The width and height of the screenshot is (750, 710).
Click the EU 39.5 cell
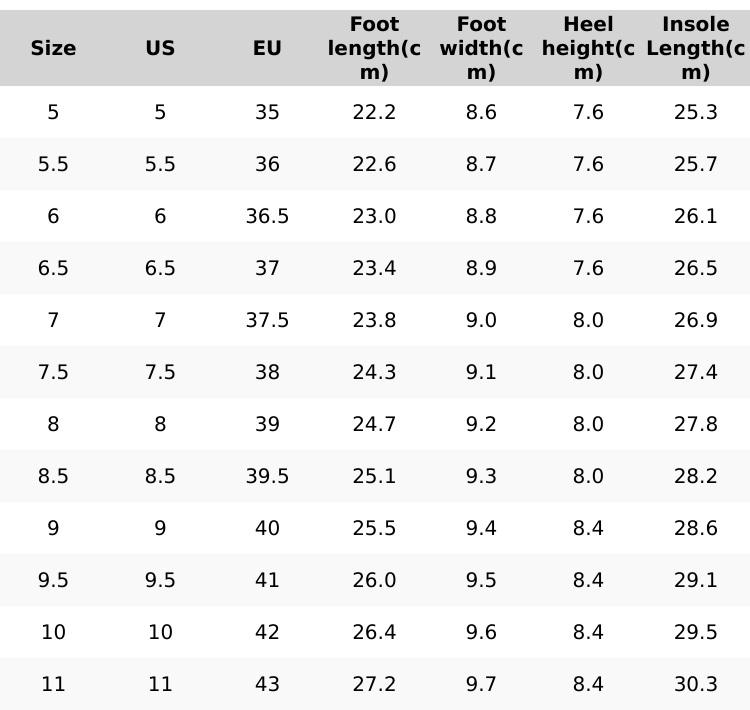[267, 476]
